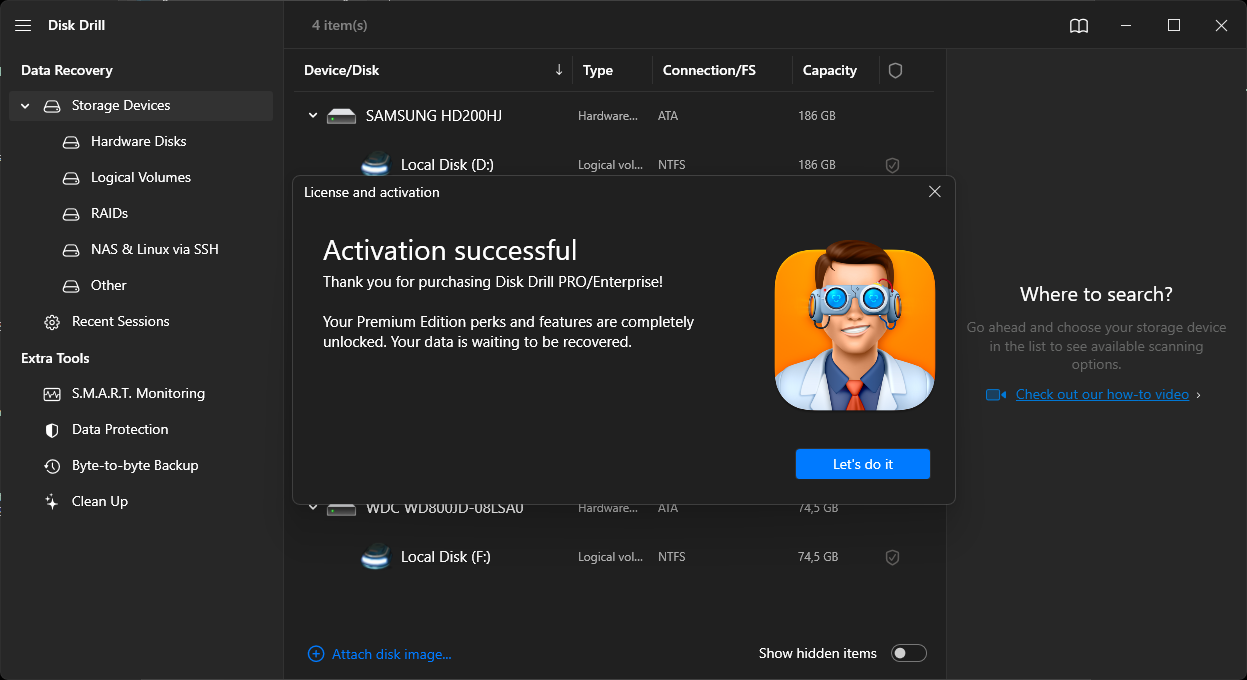
Task: Select Logical Volumes in sidebar
Action: pos(141,178)
